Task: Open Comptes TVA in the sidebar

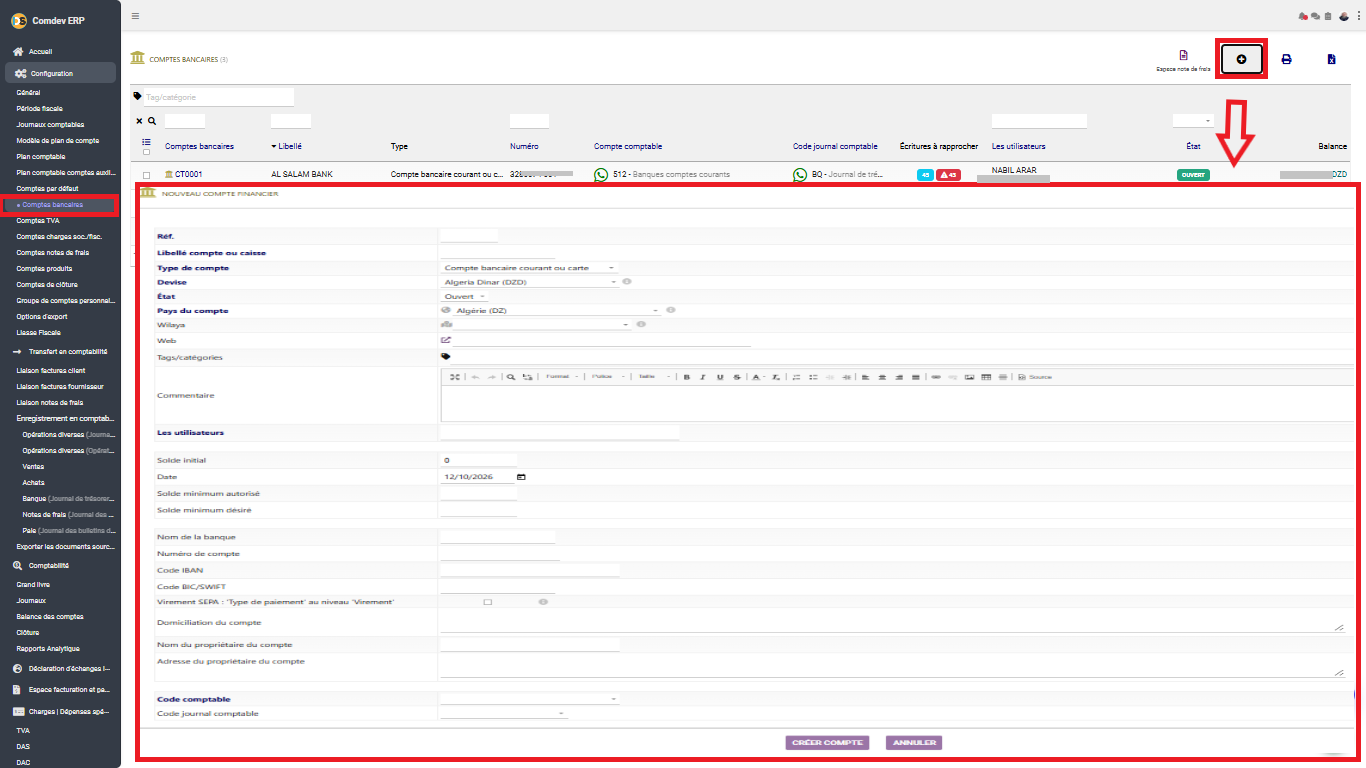Action: click(x=38, y=221)
